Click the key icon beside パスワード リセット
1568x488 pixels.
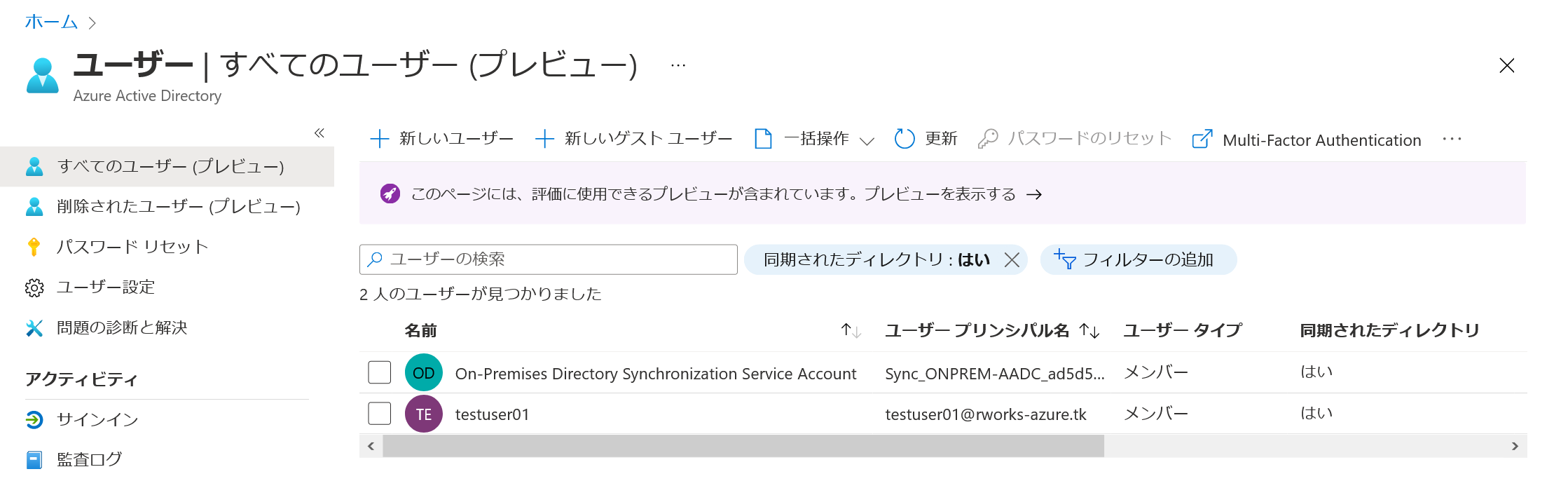(34, 247)
